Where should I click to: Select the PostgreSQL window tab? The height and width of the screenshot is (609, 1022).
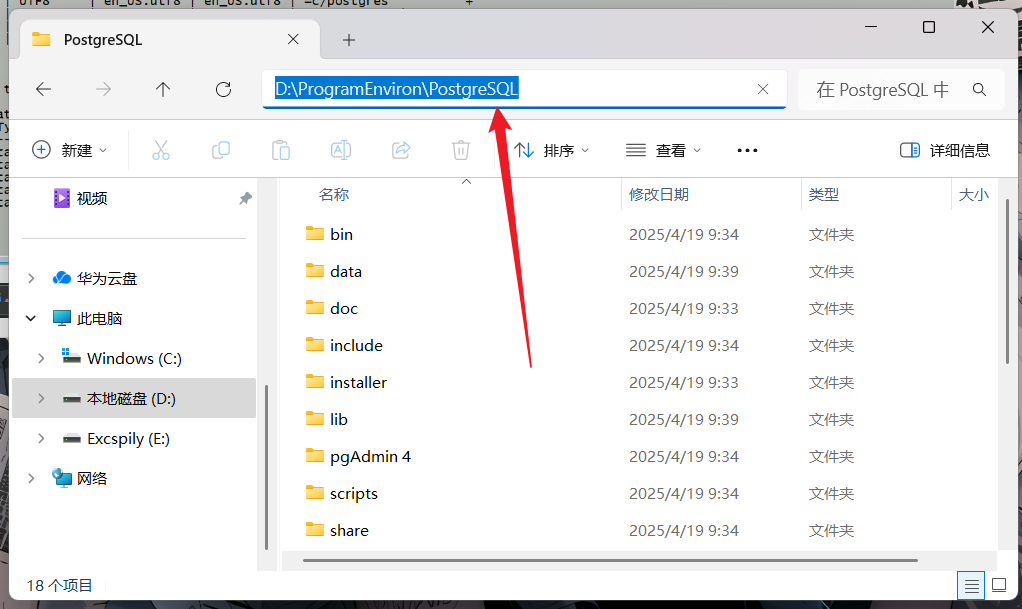coord(169,40)
